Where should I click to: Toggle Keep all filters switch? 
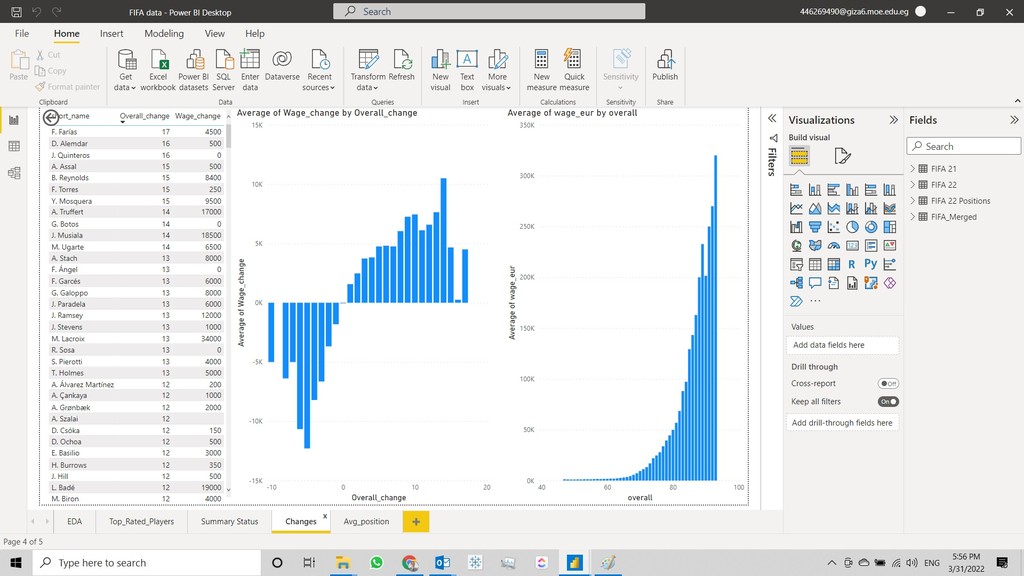click(x=888, y=402)
